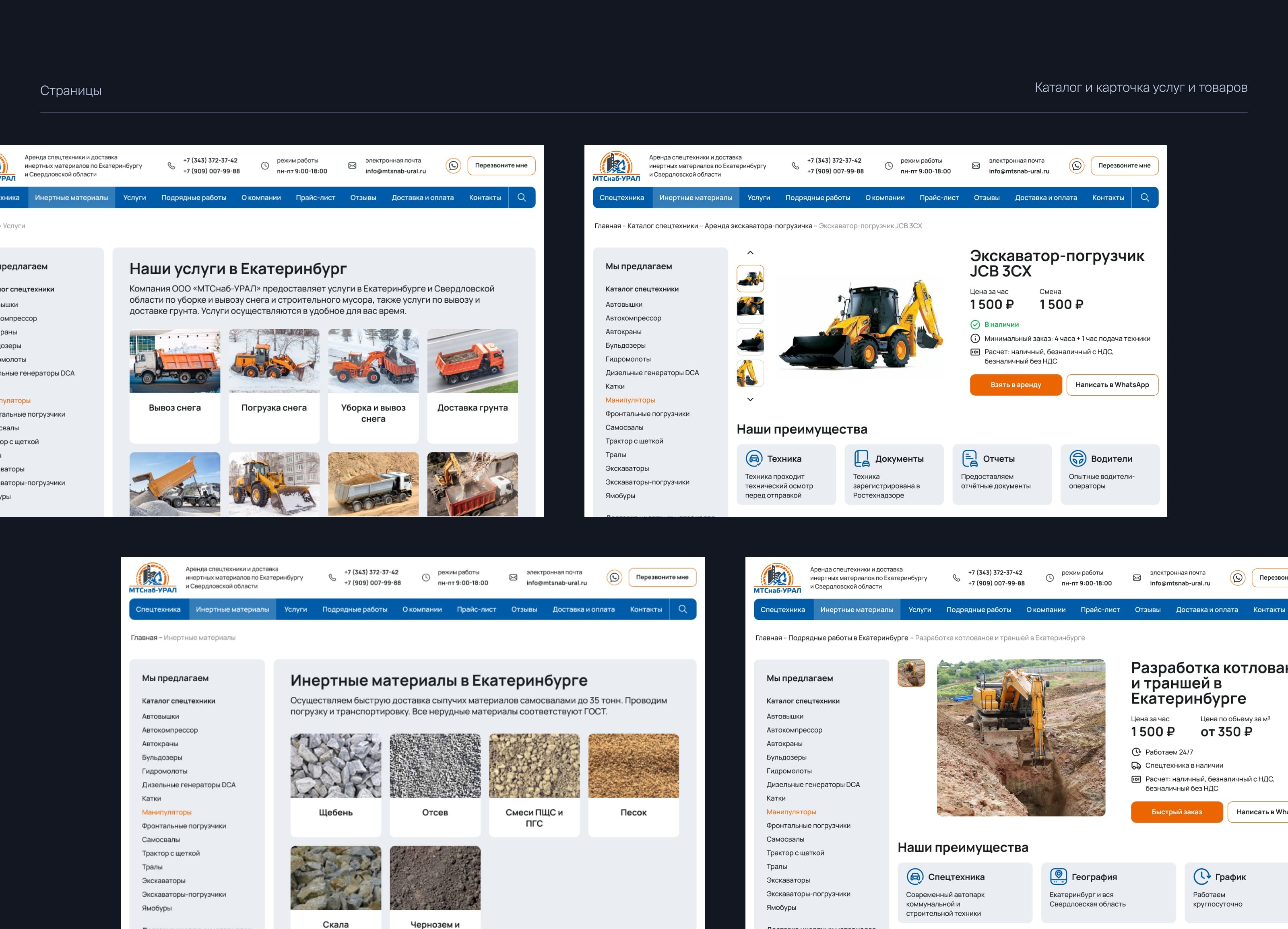Click the down chevron below the excavator thumbnails

pos(750,399)
